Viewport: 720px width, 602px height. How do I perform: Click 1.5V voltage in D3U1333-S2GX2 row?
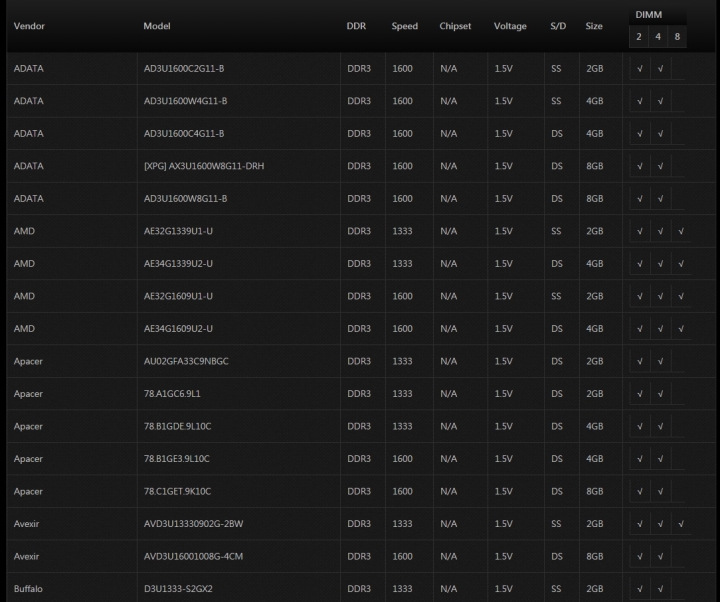503,589
